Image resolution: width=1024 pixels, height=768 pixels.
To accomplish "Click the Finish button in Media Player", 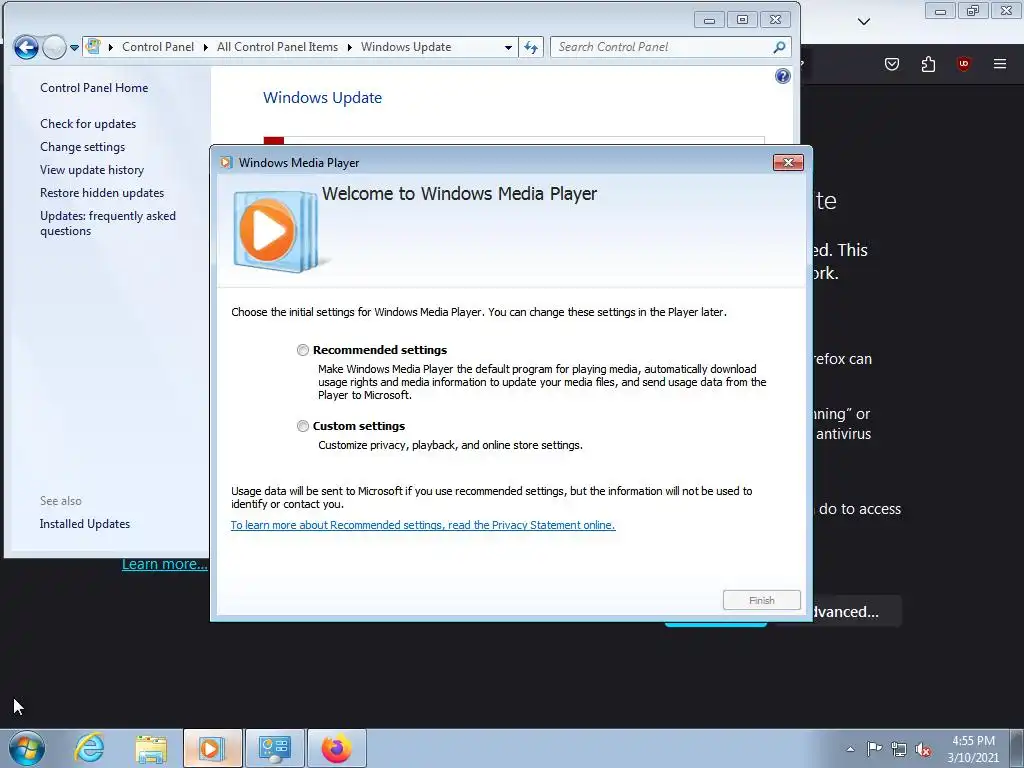I will pos(761,600).
